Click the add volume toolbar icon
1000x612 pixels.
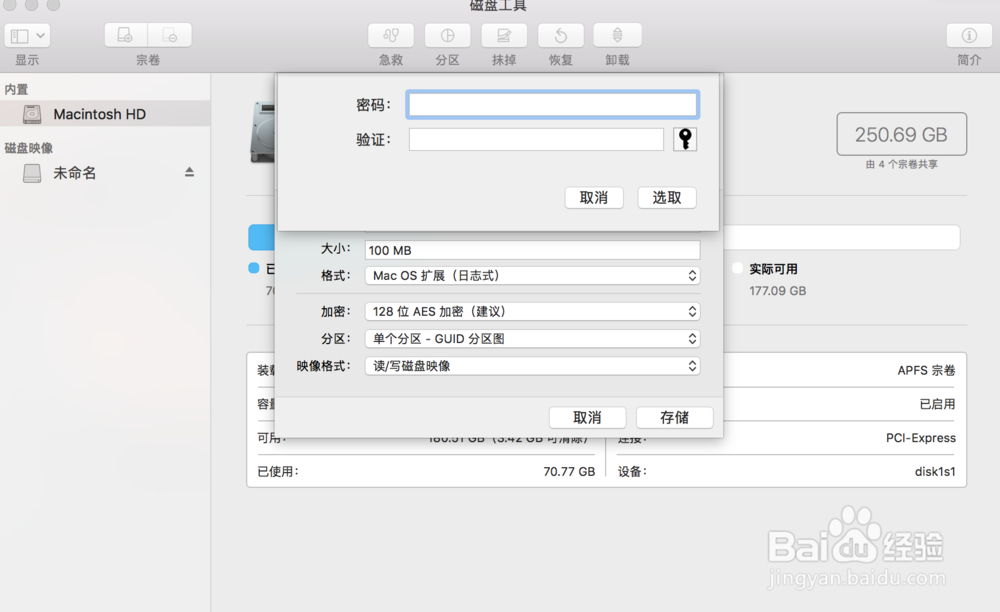pyautogui.click(x=126, y=35)
